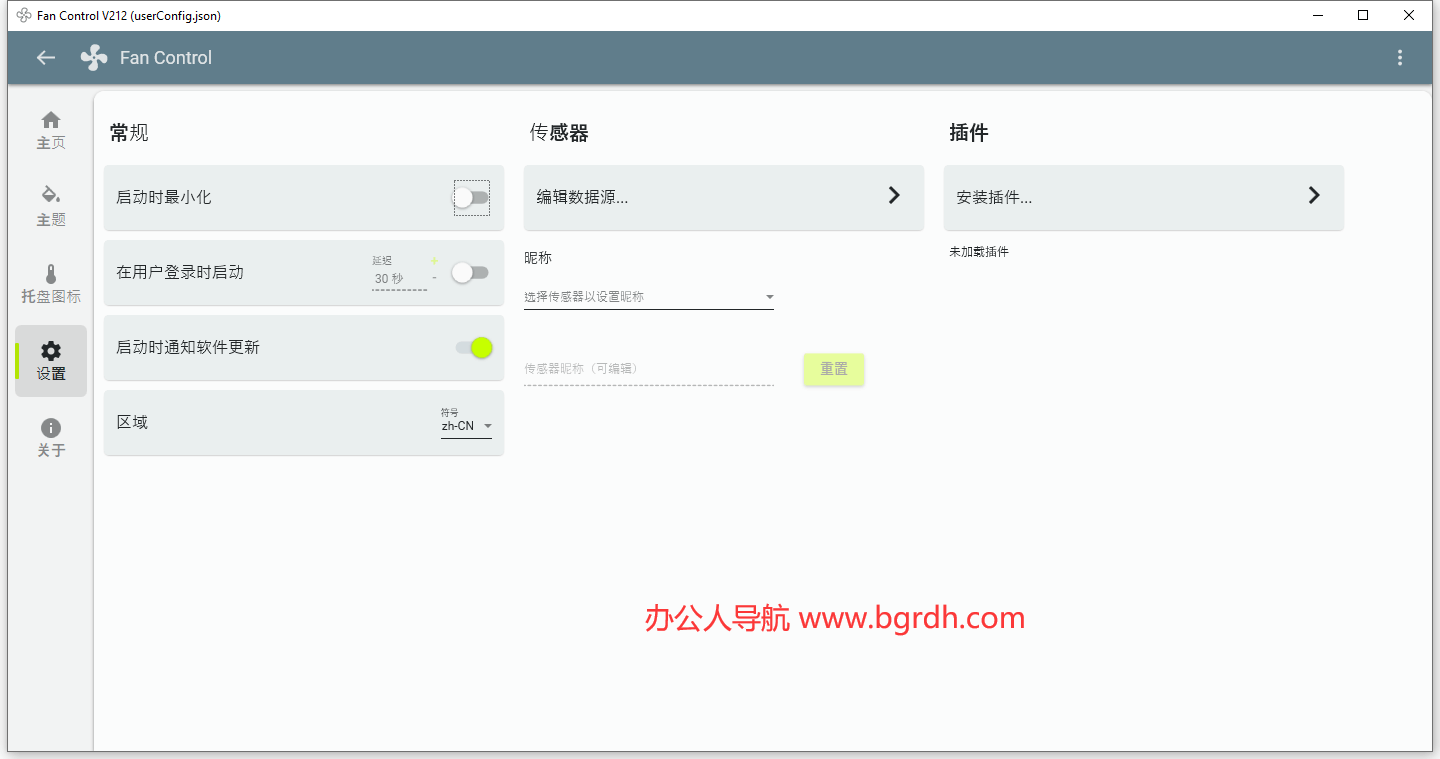The height and width of the screenshot is (759, 1440).
Task: Open the 主页 (Home) page from sidebar
Action: point(50,130)
